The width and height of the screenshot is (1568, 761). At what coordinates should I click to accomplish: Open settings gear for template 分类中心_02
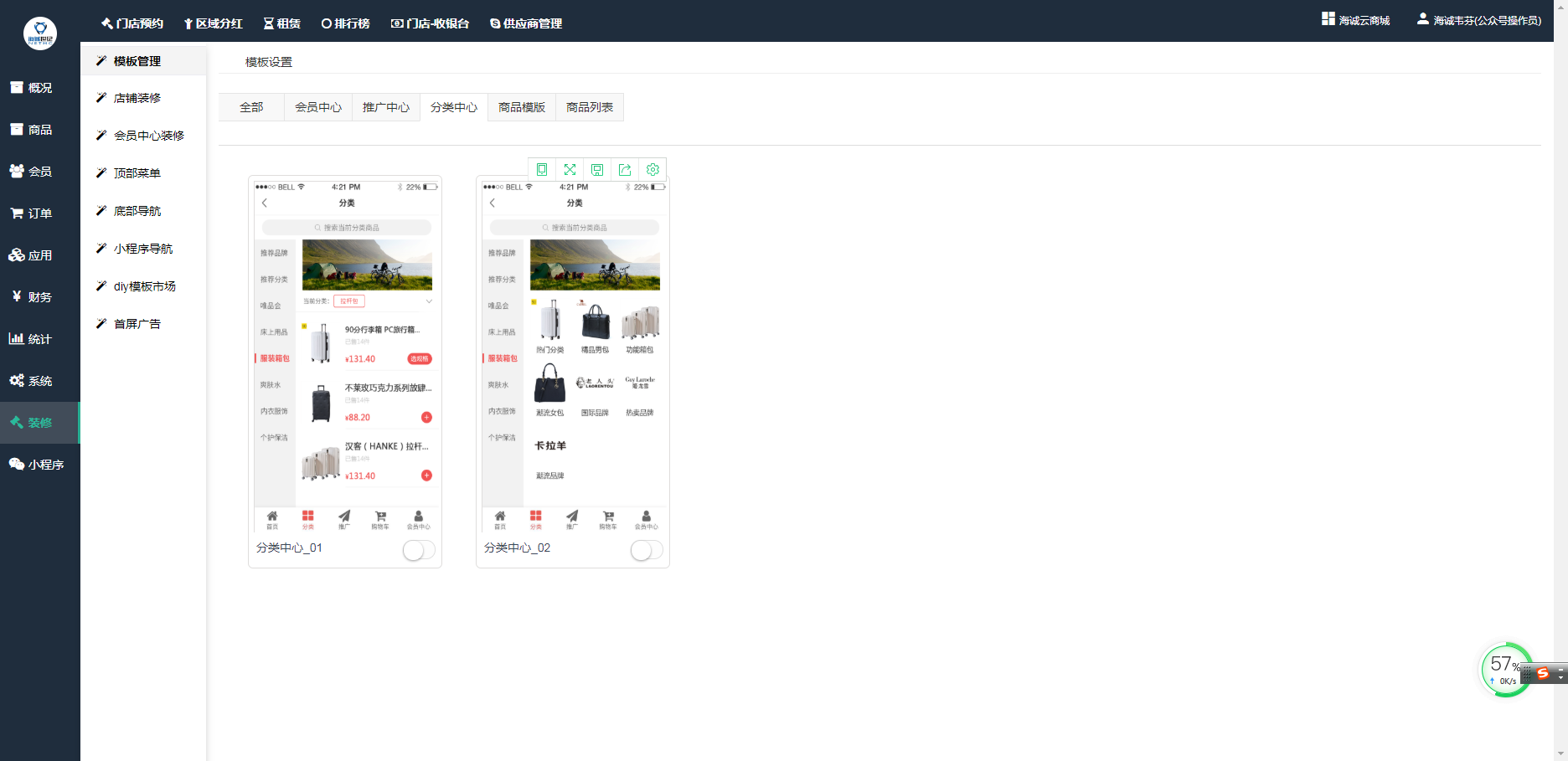click(x=652, y=169)
